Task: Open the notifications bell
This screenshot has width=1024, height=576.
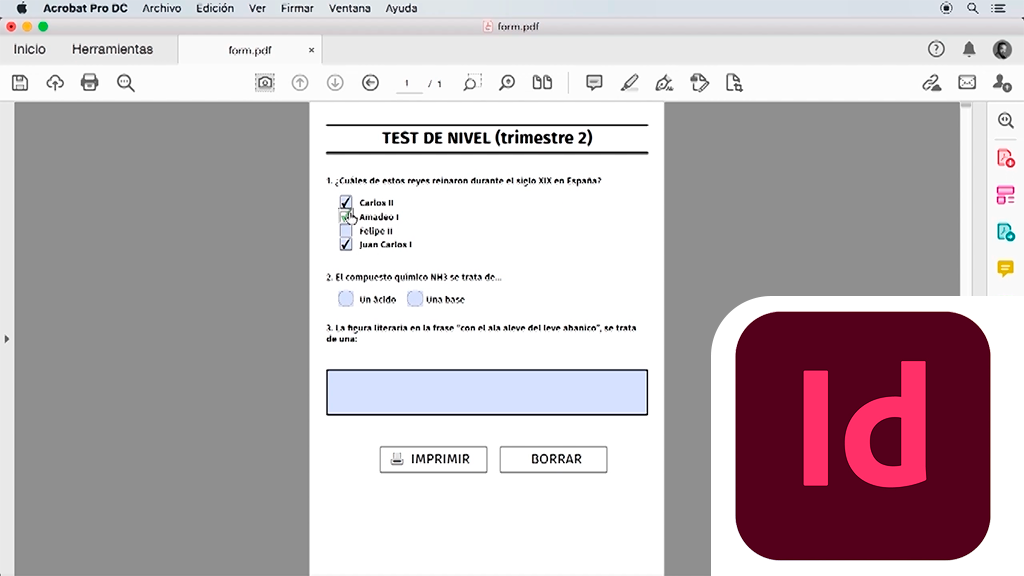Action: [969, 49]
